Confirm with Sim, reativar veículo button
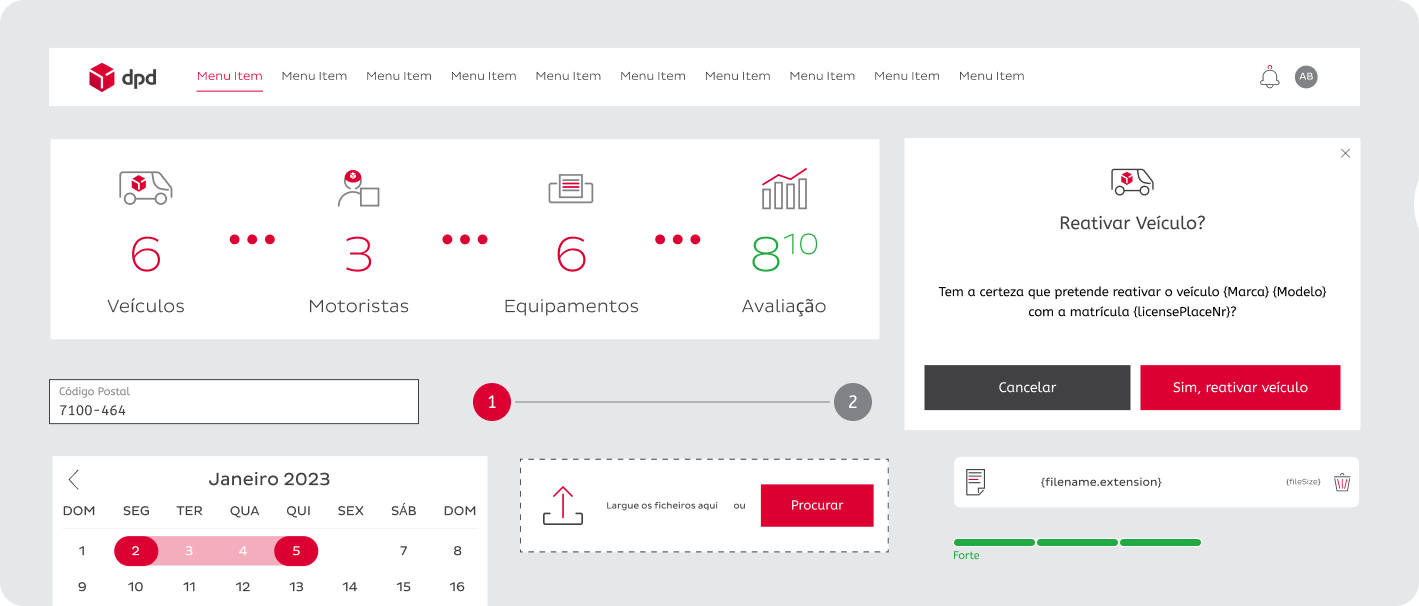1419x606 pixels. [x=1240, y=387]
